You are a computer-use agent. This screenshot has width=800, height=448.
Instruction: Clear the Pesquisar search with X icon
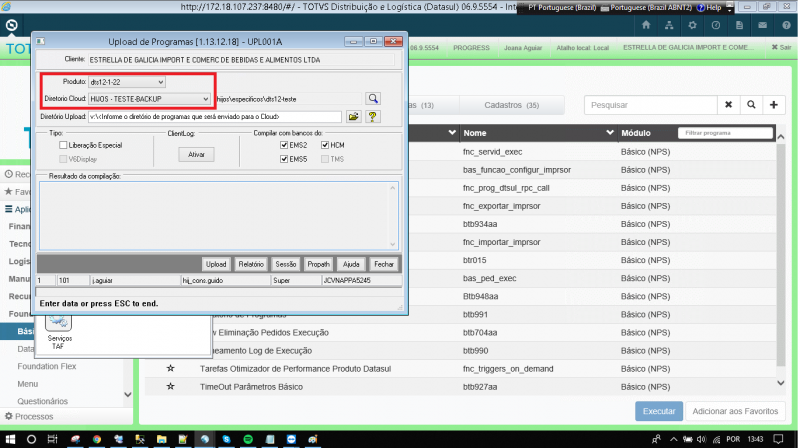(x=729, y=105)
